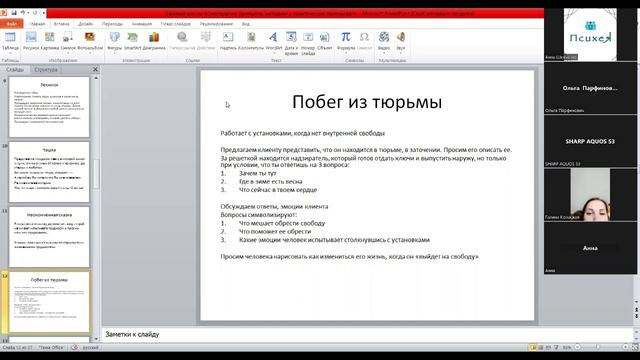Click the line 'Зачем ты тут' on the slide
The height and width of the screenshot is (360, 640).
coord(258,173)
